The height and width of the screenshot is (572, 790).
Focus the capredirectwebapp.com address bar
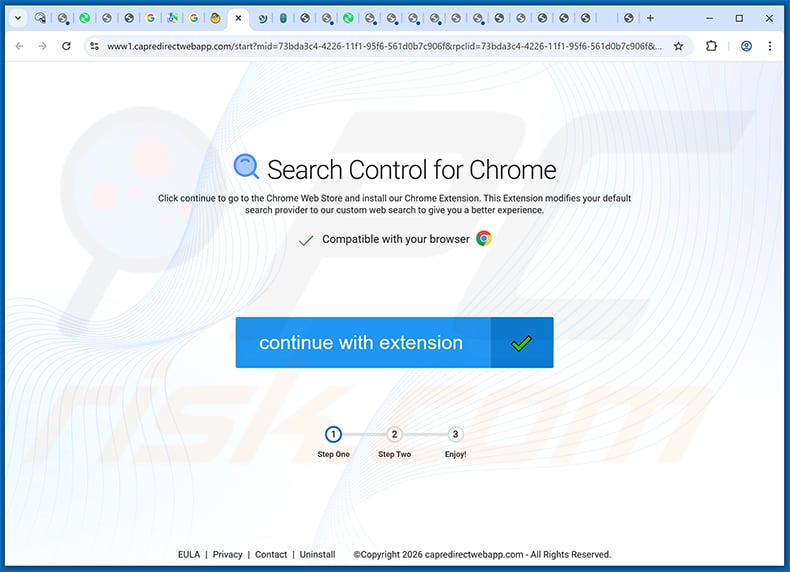click(384, 46)
